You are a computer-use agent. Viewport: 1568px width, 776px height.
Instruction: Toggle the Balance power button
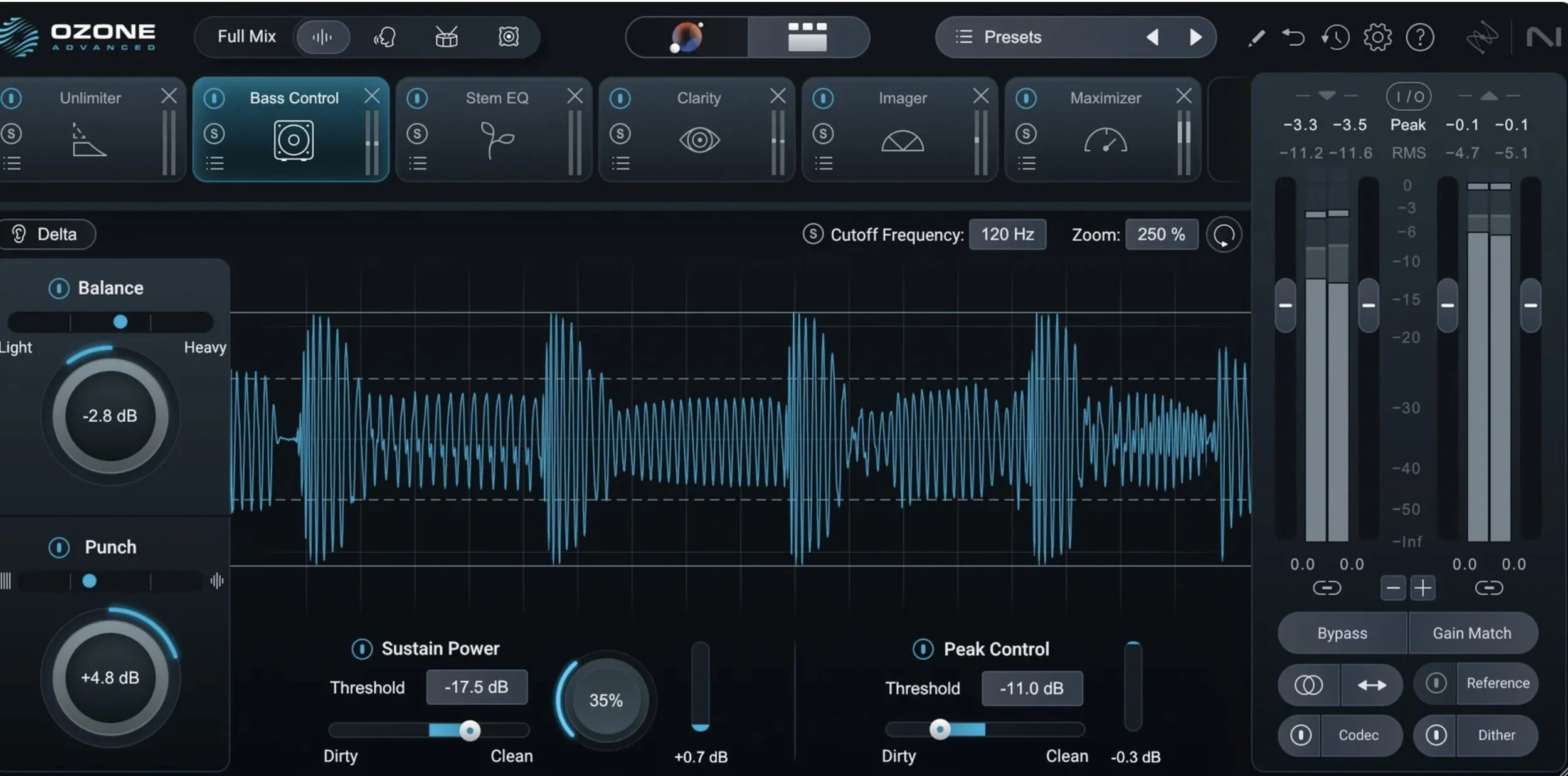point(59,288)
